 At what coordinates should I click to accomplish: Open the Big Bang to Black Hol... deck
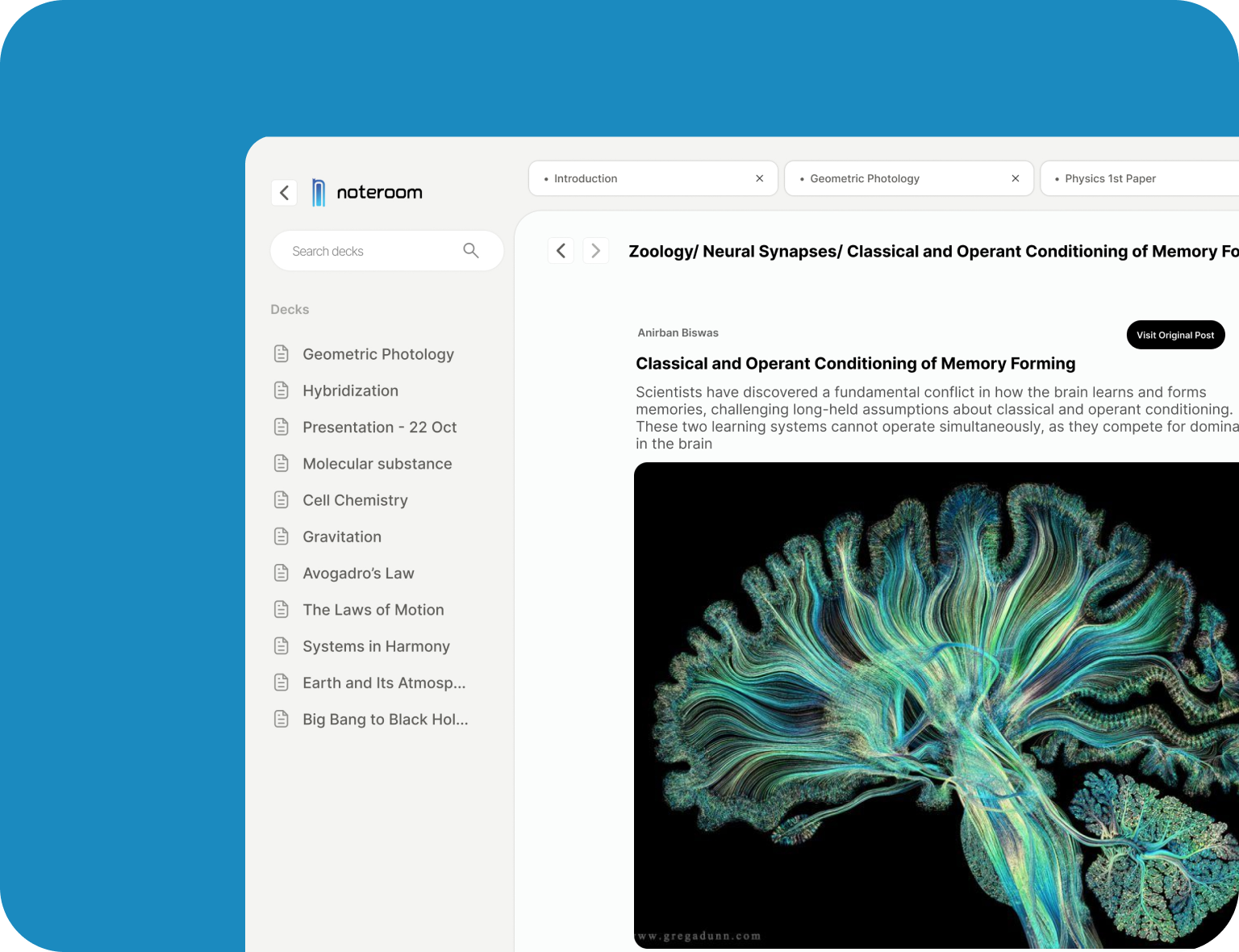(385, 720)
